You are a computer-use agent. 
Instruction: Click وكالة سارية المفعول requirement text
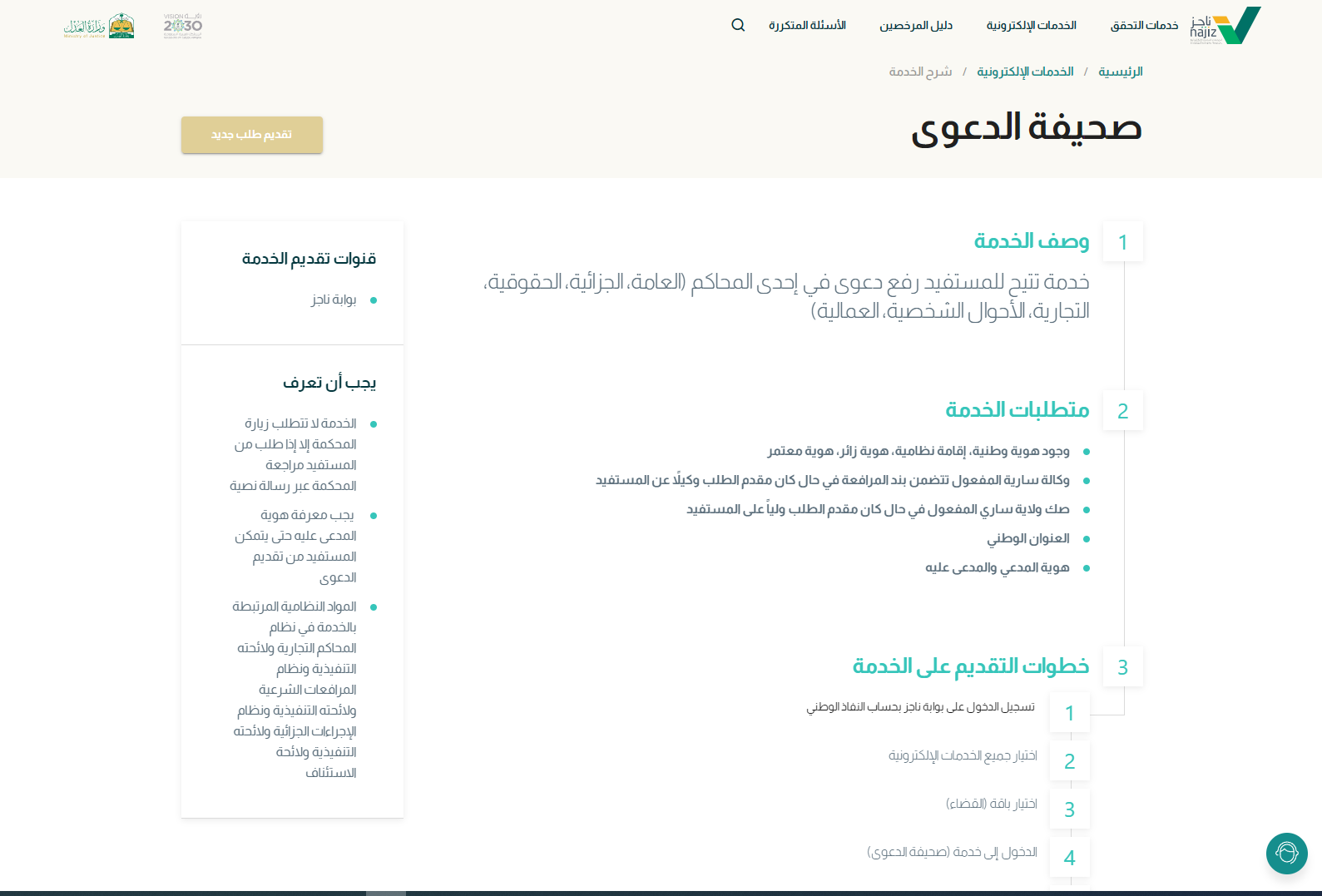click(x=833, y=480)
